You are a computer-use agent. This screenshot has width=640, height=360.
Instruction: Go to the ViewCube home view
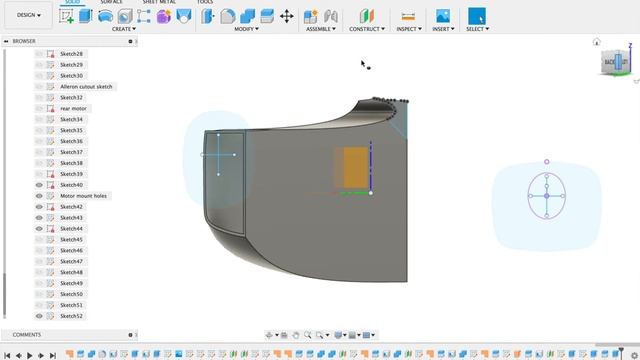click(596, 42)
